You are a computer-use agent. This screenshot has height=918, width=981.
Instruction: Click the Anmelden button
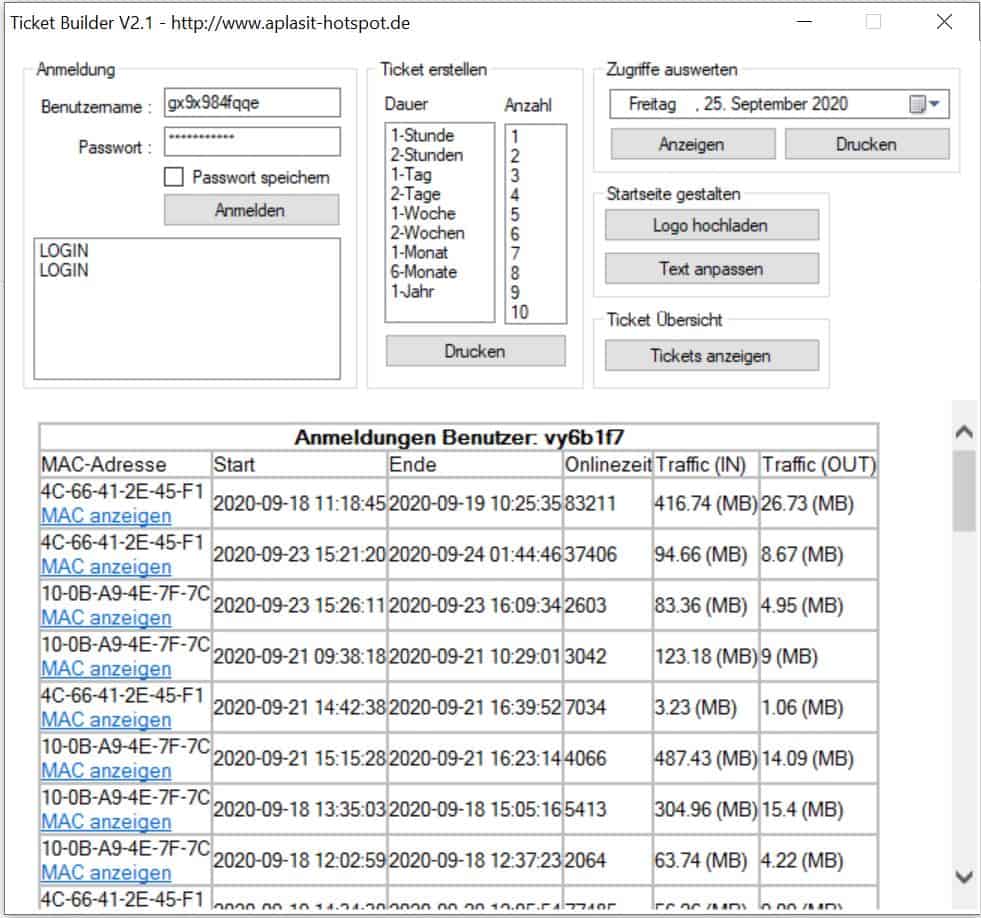[x=252, y=210]
